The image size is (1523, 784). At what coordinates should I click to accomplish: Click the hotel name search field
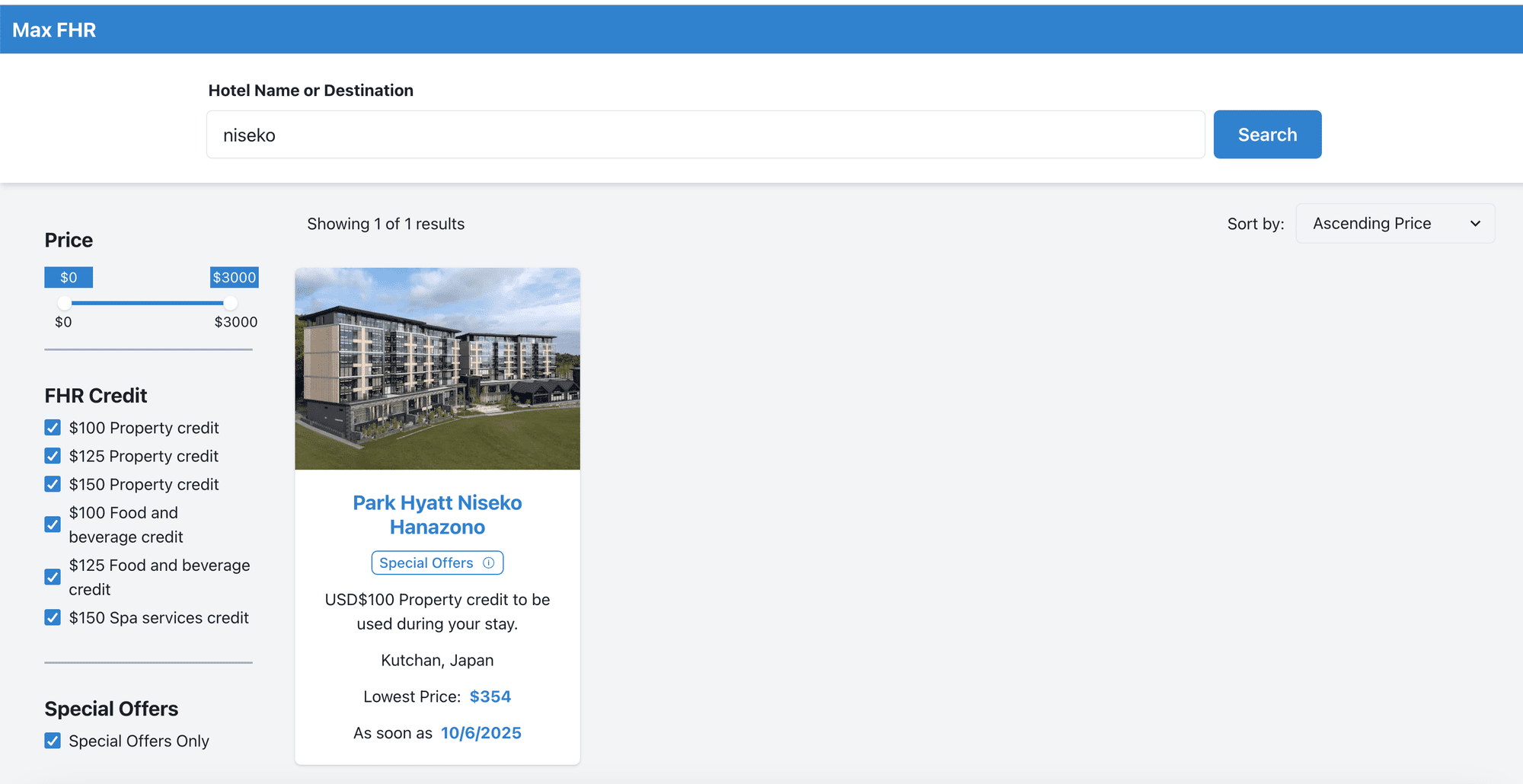click(x=705, y=135)
